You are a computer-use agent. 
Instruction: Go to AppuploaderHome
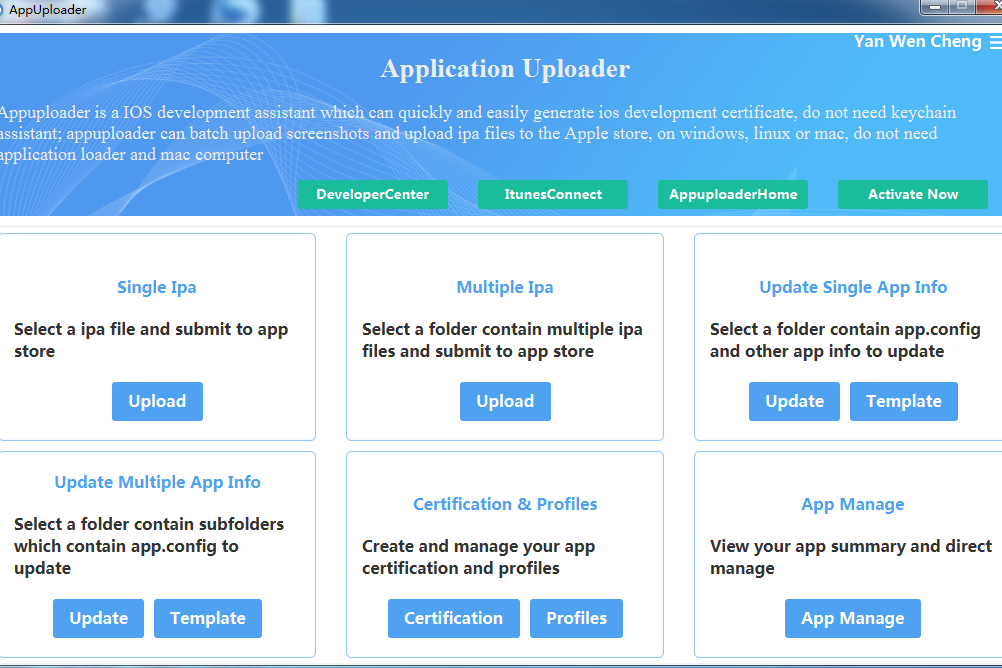(x=733, y=194)
